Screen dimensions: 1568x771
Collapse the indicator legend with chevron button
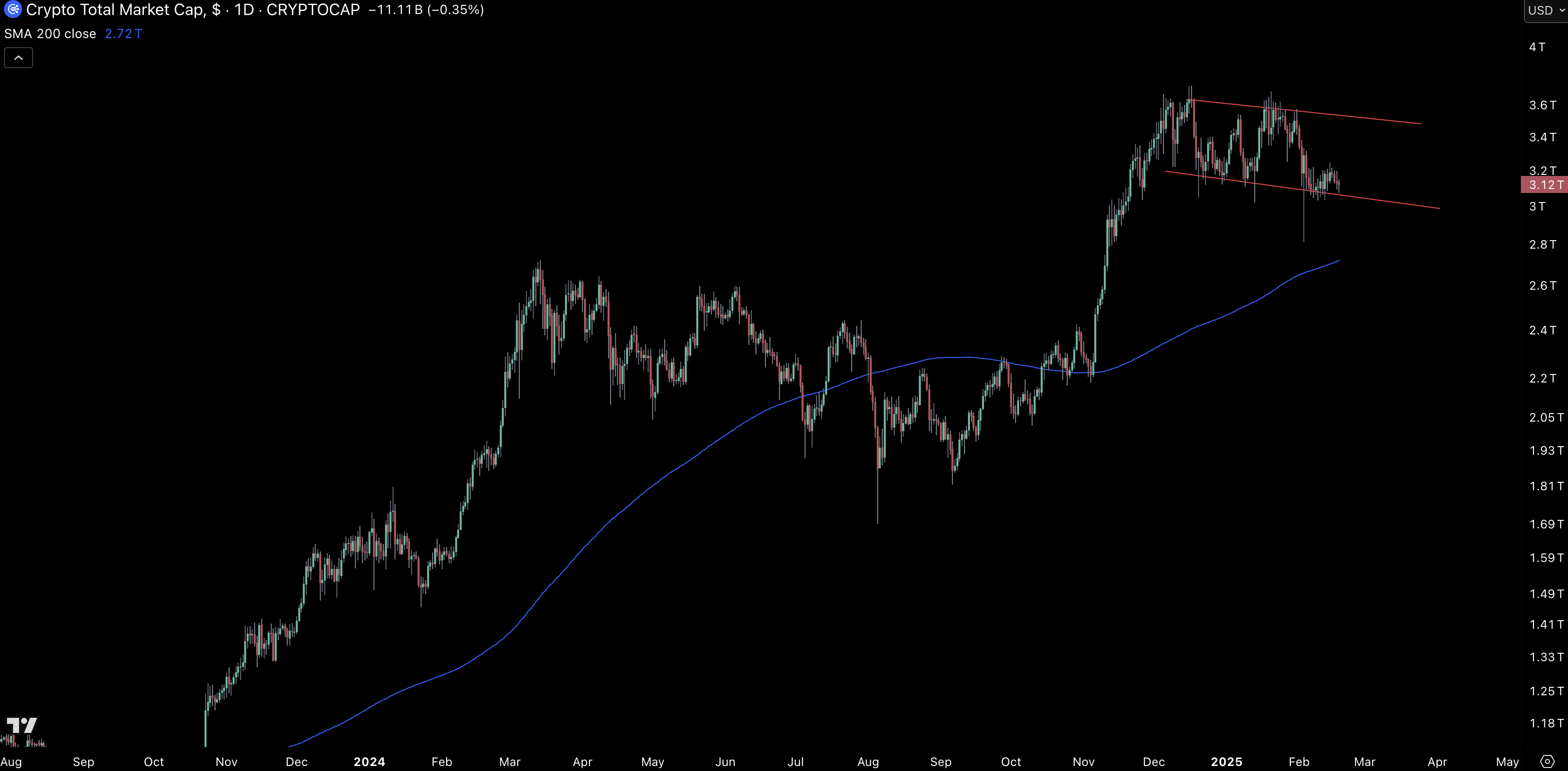pos(18,58)
